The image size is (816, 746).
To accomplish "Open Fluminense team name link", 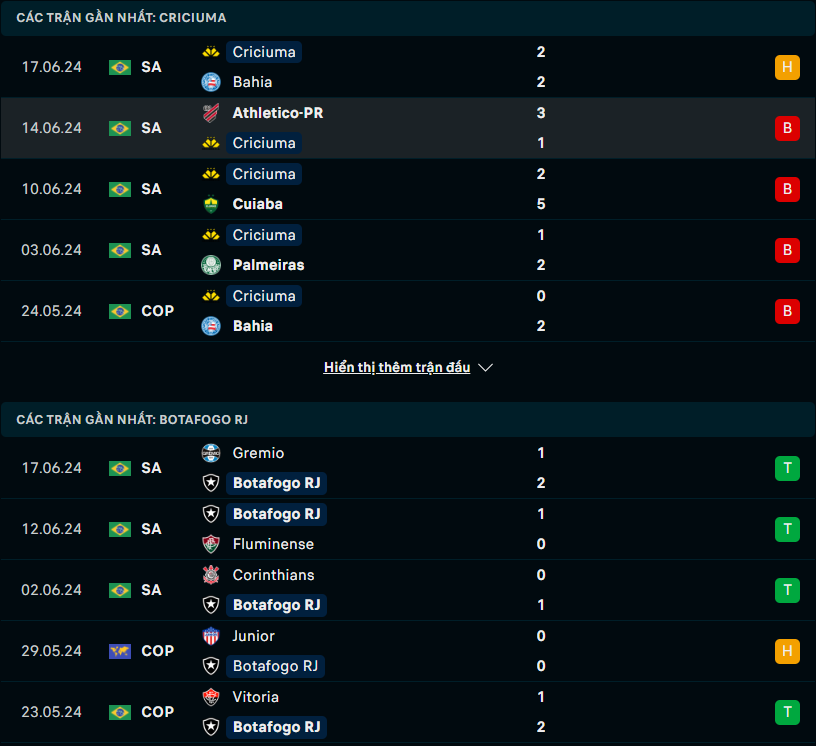I will (x=273, y=544).
